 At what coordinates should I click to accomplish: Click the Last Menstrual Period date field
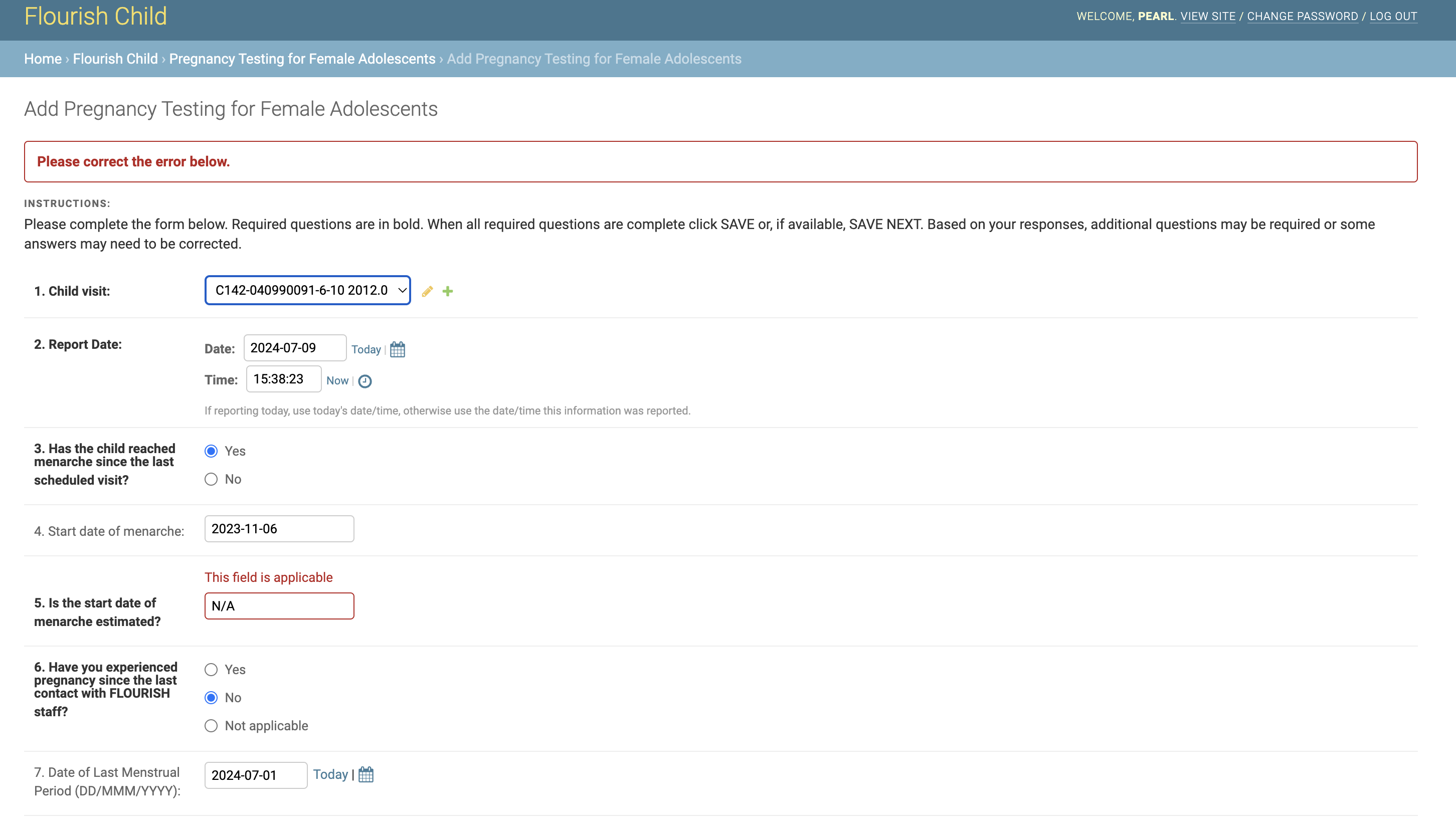click(x=256, y=775)
